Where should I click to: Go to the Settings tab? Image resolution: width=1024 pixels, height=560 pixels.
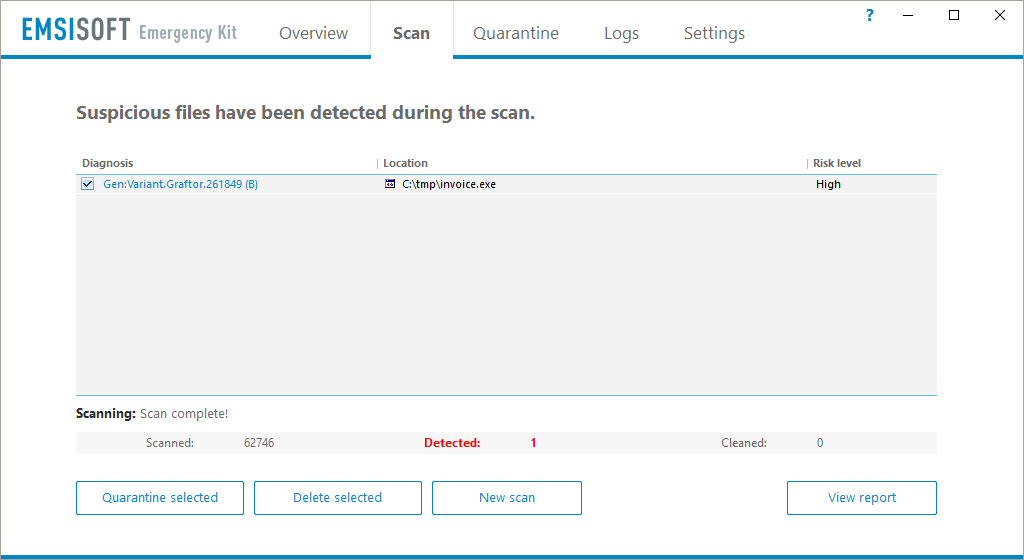(714, 33)
